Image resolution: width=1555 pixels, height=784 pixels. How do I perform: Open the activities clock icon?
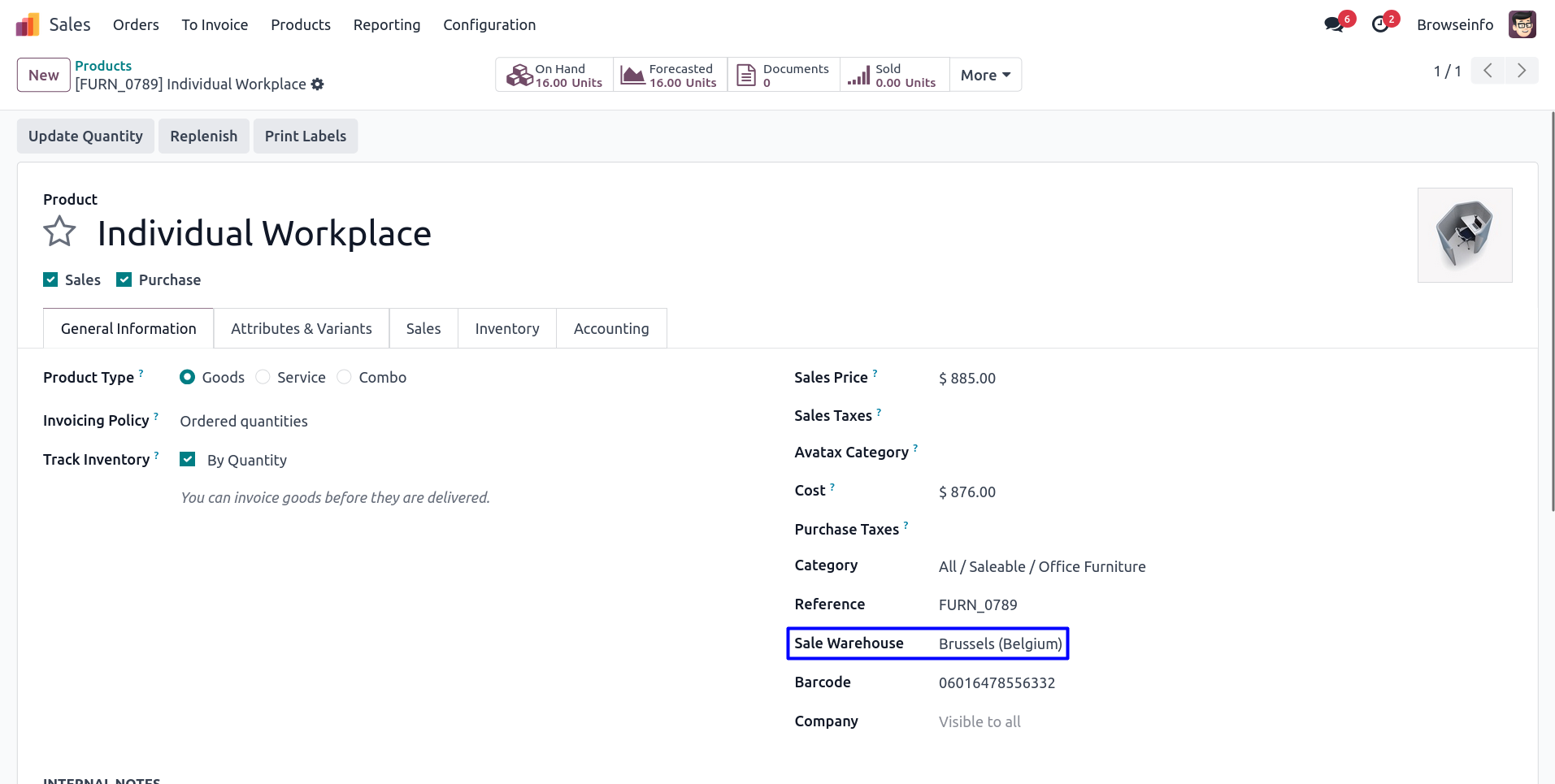1380,24
